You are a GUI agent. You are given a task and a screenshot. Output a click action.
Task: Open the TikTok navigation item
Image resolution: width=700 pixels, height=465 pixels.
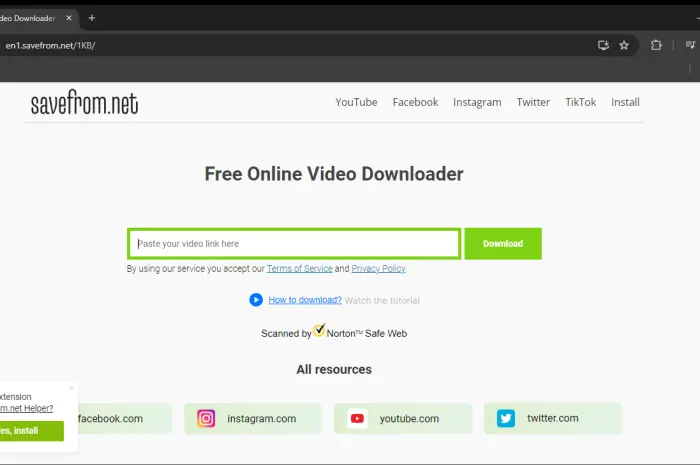pyautogui.click(x=580, y=102)
